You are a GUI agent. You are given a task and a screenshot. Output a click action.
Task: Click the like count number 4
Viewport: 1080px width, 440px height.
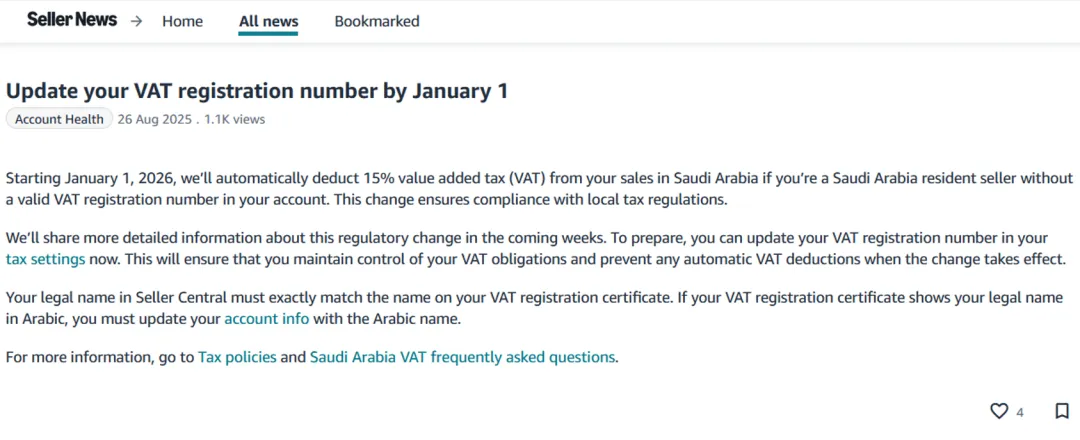pyautogui.click(x=1020, y=412)
